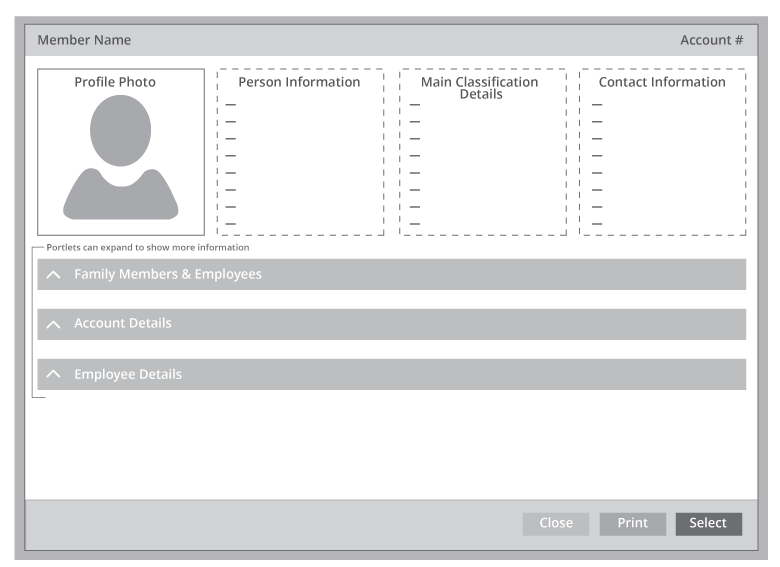Click the chevron icon beside Employee Details
The height and width of the screenshot is (567, 780).
click(x=54, y=375)
